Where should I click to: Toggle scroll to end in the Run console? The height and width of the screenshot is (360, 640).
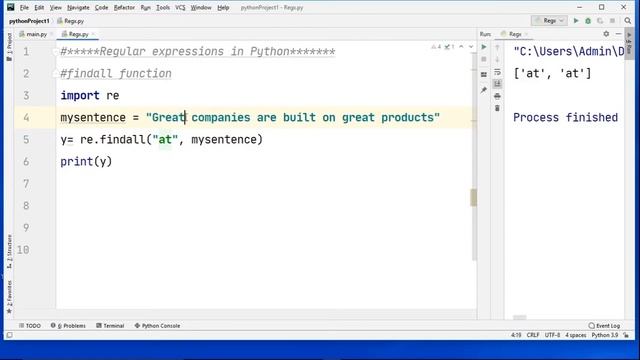tap(497, 84)
